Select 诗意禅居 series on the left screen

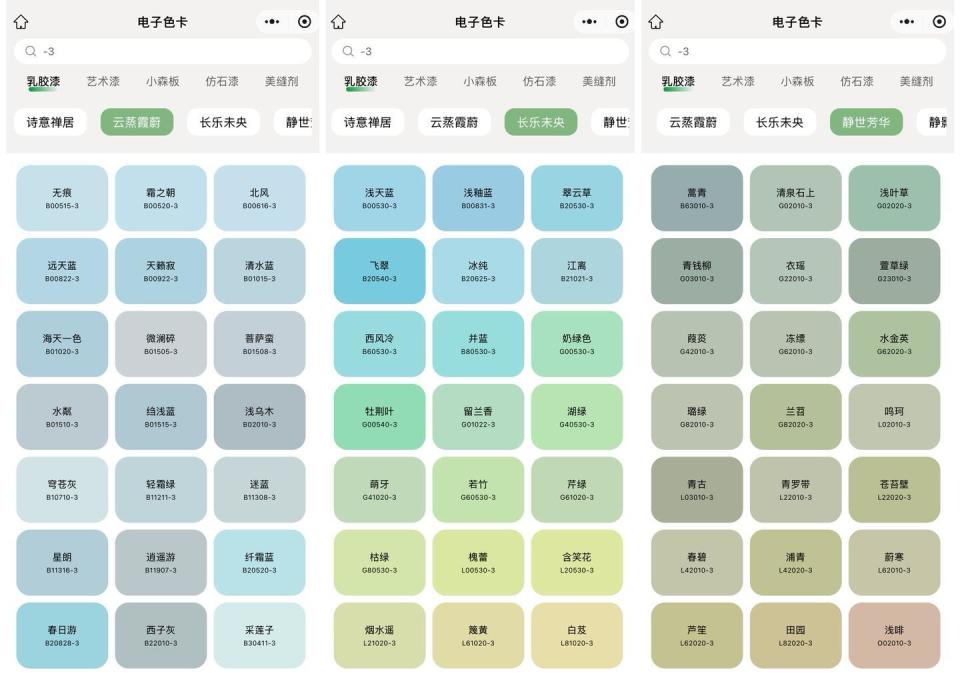50,122
